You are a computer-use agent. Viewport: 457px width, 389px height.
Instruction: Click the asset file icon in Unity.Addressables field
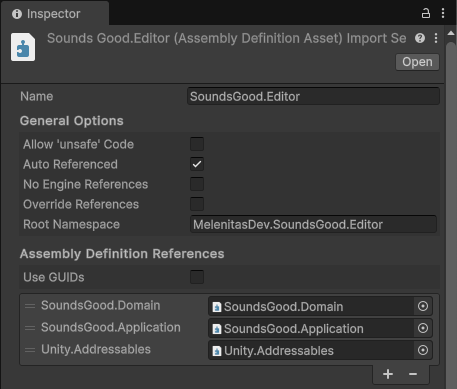(x=217, y=351)
